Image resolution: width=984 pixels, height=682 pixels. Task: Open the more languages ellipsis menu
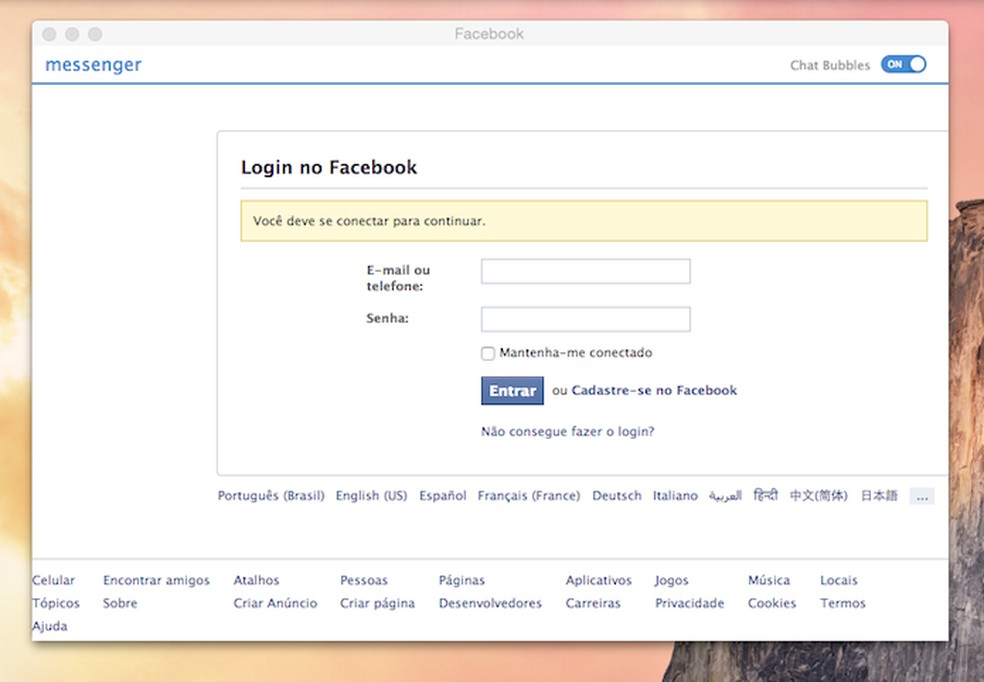coord(922,495)
